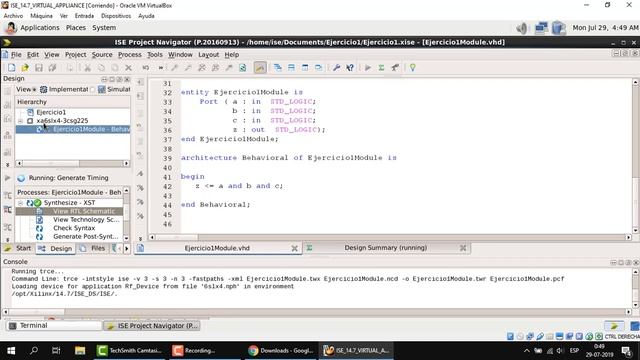Open Windows File Explorer from the taskbar
This screenshot has width=640, height=360.
click(x=80, y=351)
